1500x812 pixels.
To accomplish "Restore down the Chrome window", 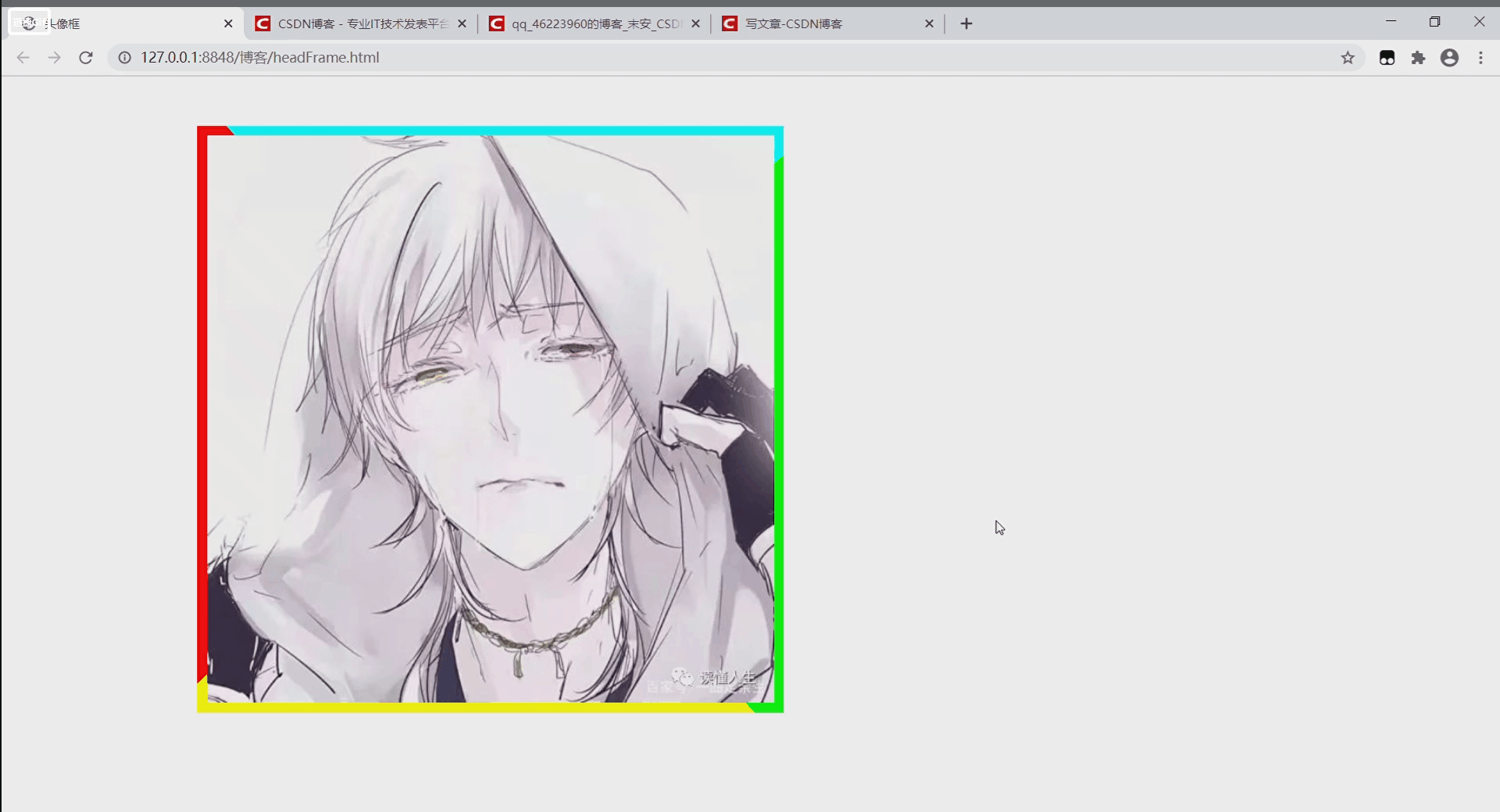I will 1434,22.
